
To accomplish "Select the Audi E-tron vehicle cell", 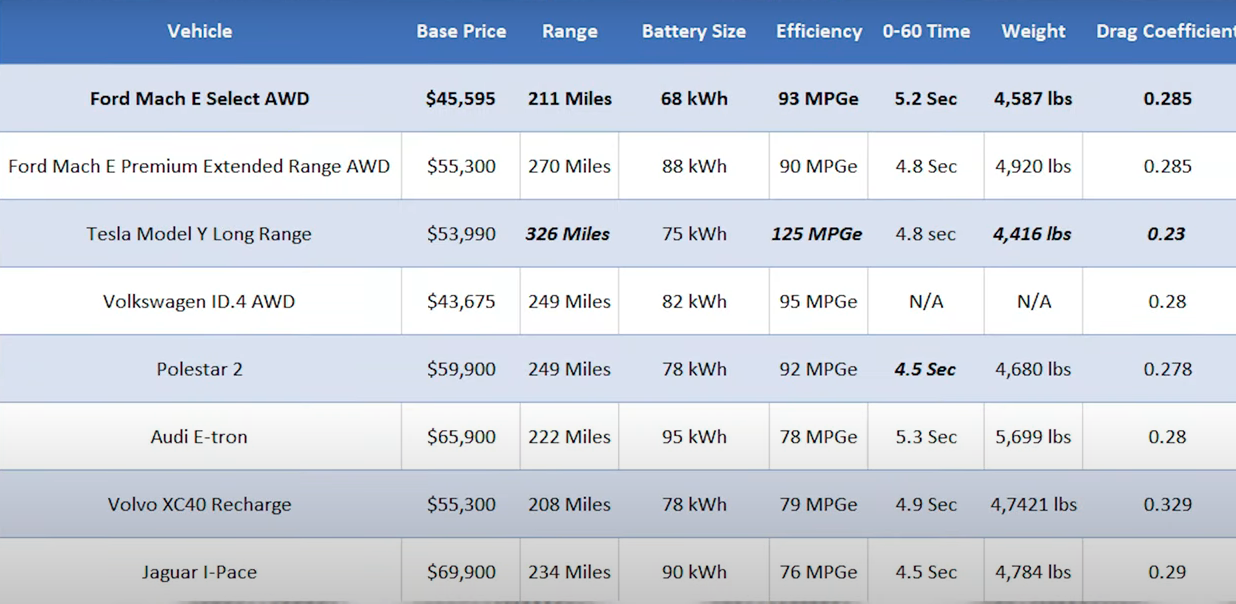I will 199,437.
